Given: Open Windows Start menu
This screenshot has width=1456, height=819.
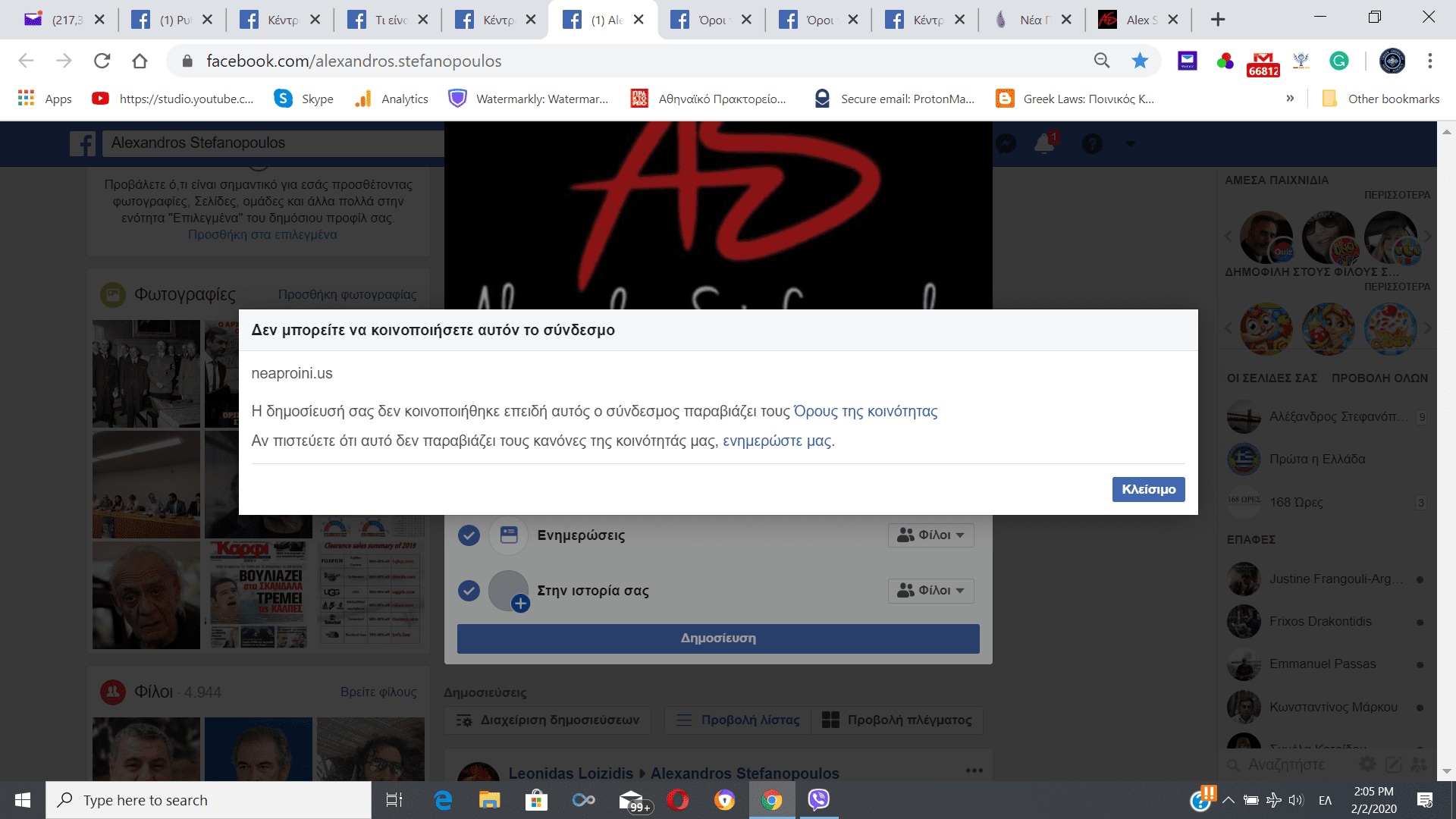Looking at the screenshot, I should pos(23,800).
